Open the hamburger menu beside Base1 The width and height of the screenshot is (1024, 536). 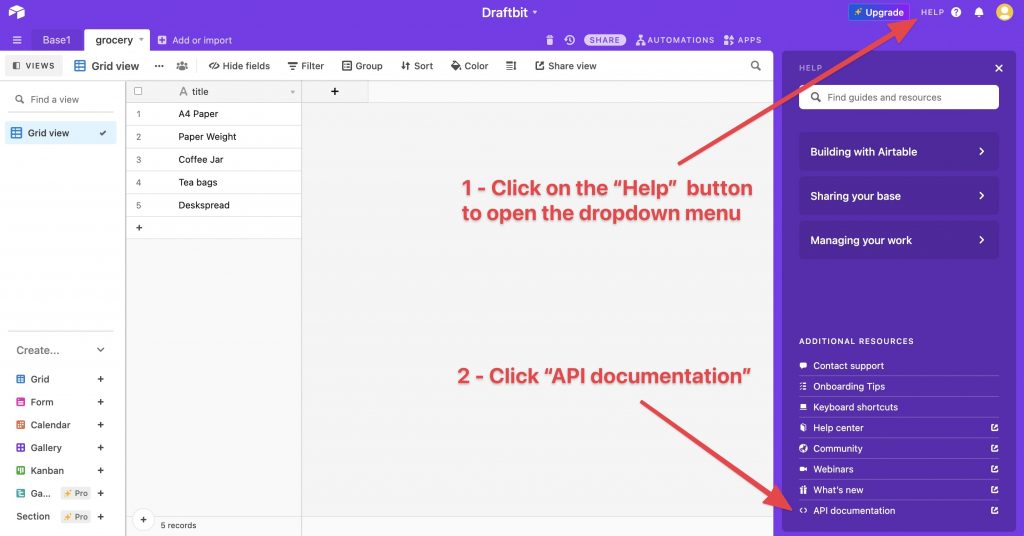(x=17, y=40)
